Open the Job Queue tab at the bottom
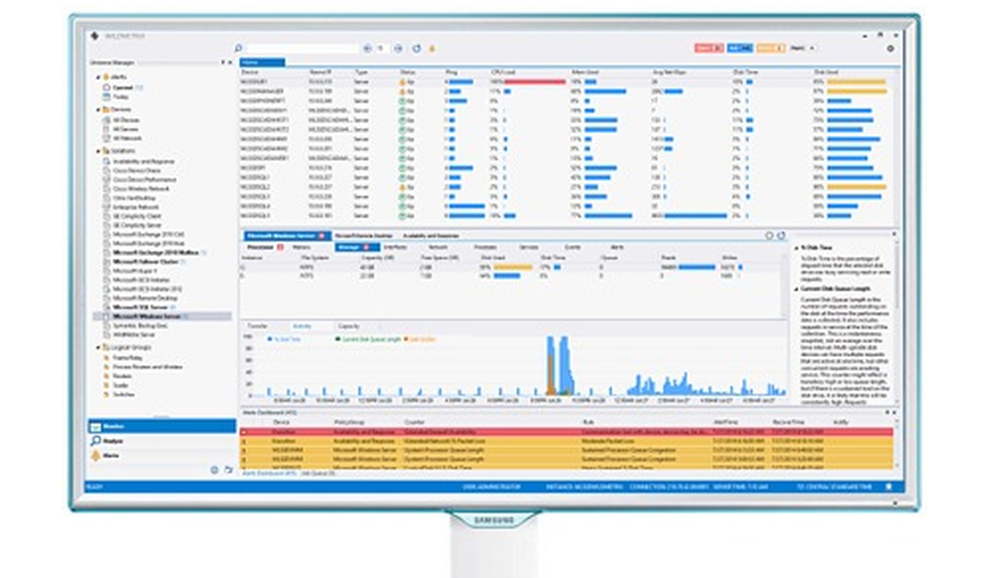Screen dimensions: 1000x578 pos(318,473)
